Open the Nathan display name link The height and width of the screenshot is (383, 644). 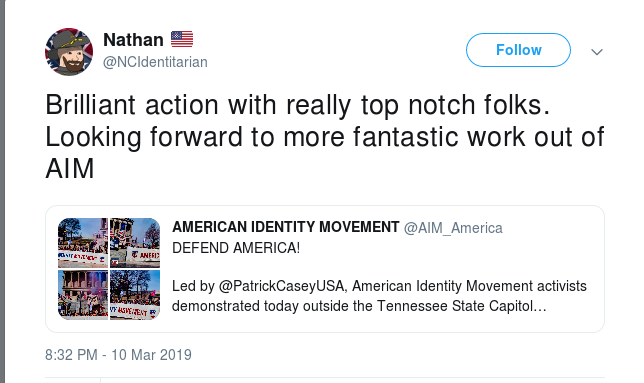[133, 40]
